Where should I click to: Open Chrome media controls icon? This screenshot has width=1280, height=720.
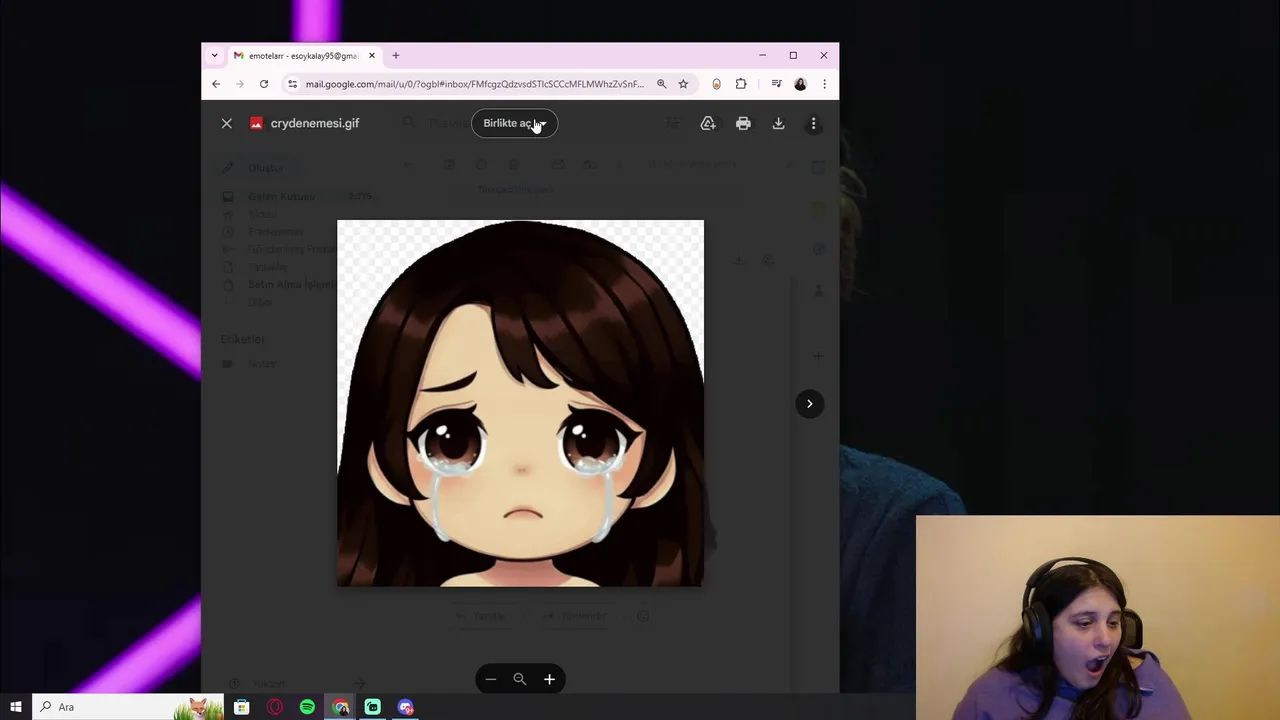[776, 84]
